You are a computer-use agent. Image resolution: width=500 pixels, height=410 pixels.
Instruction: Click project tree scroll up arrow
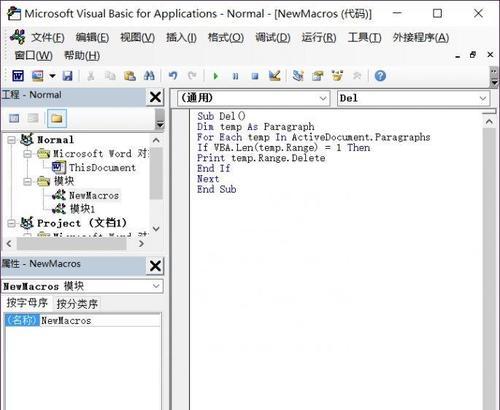pyautogui.click(x=156, y=140)
